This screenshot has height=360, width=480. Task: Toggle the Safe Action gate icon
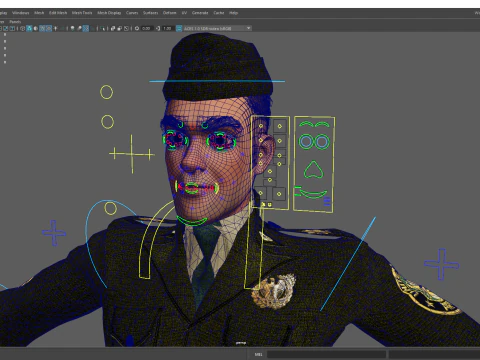click(6, 28)
